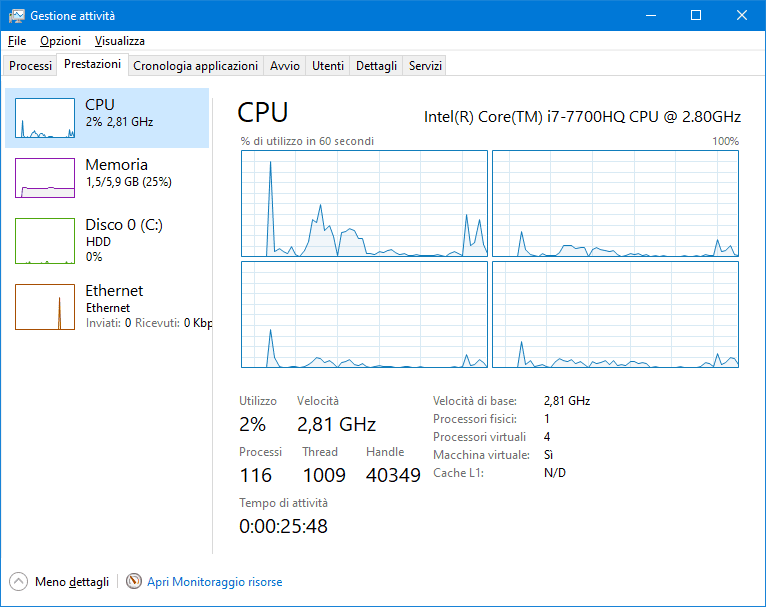Screen dimensions: 766x607
Task: Select the Memoria mini graph thumbnail
Action: point(45,177)
